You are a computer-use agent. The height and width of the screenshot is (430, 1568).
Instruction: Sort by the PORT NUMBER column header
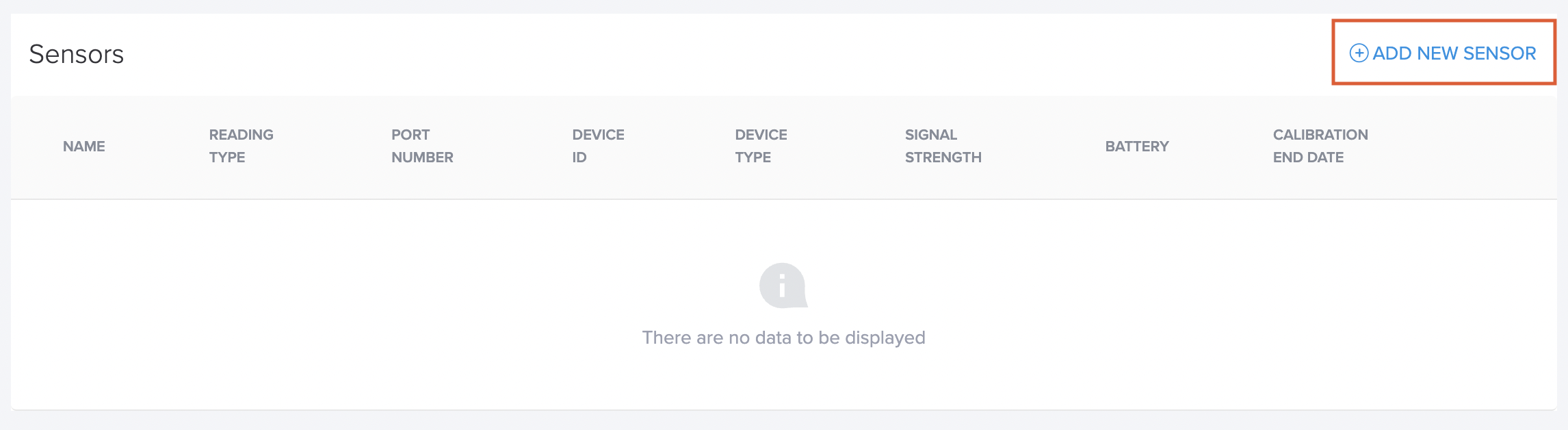[x=422, y=146]
